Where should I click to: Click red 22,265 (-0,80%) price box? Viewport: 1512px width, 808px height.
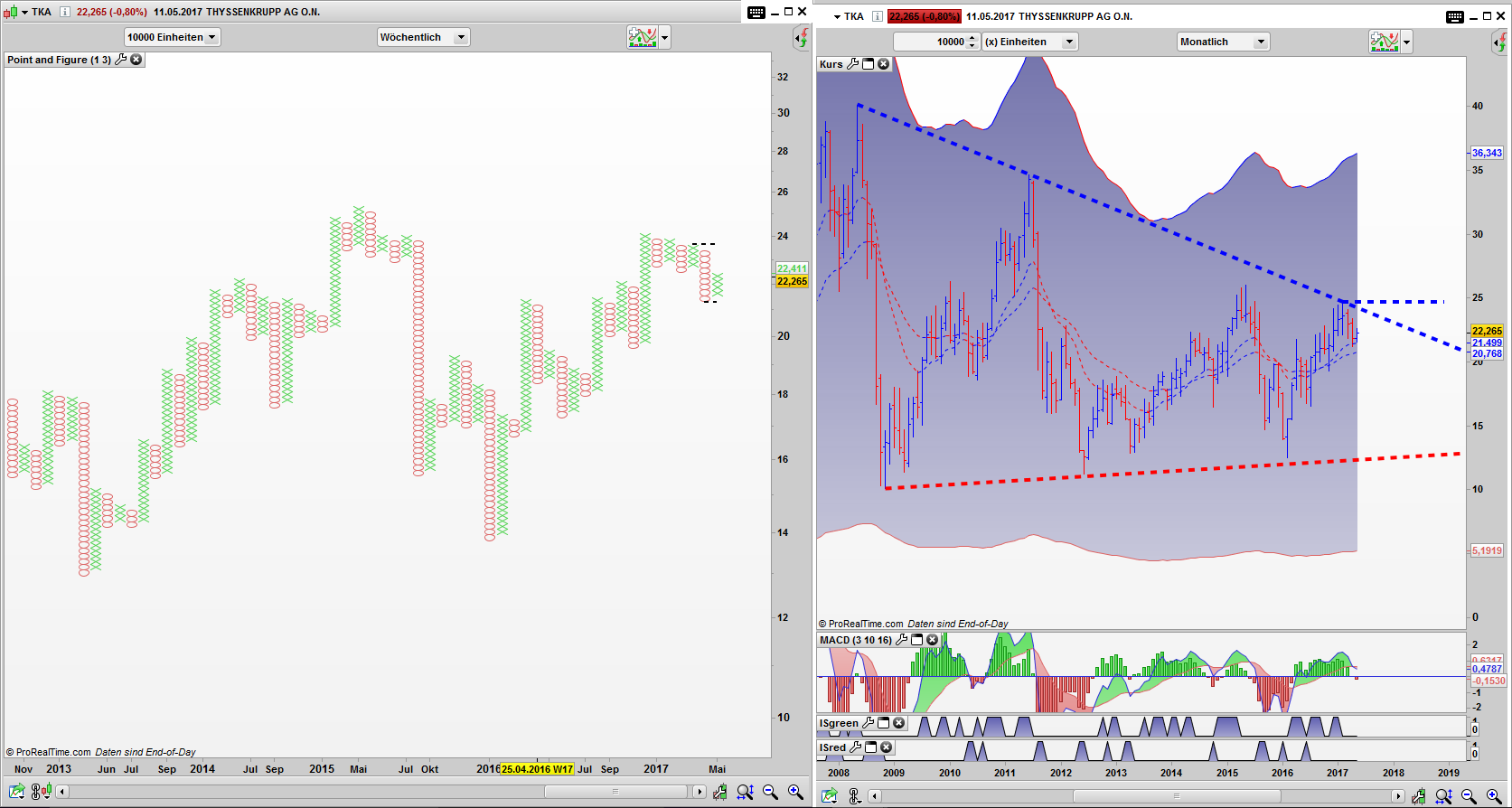click(x=924, y=16)
